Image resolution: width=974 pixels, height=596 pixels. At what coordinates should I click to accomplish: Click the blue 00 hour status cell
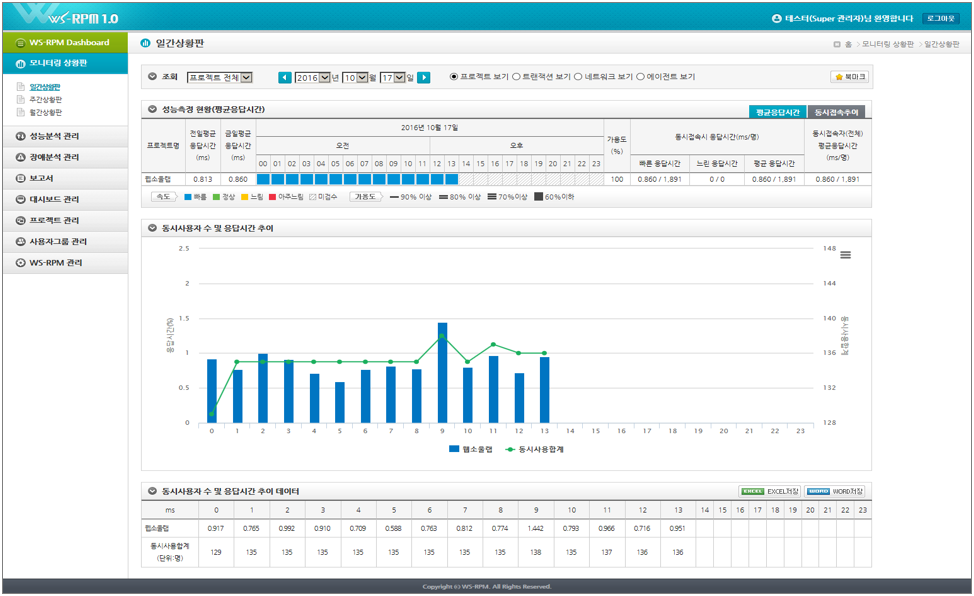[263, 179]
